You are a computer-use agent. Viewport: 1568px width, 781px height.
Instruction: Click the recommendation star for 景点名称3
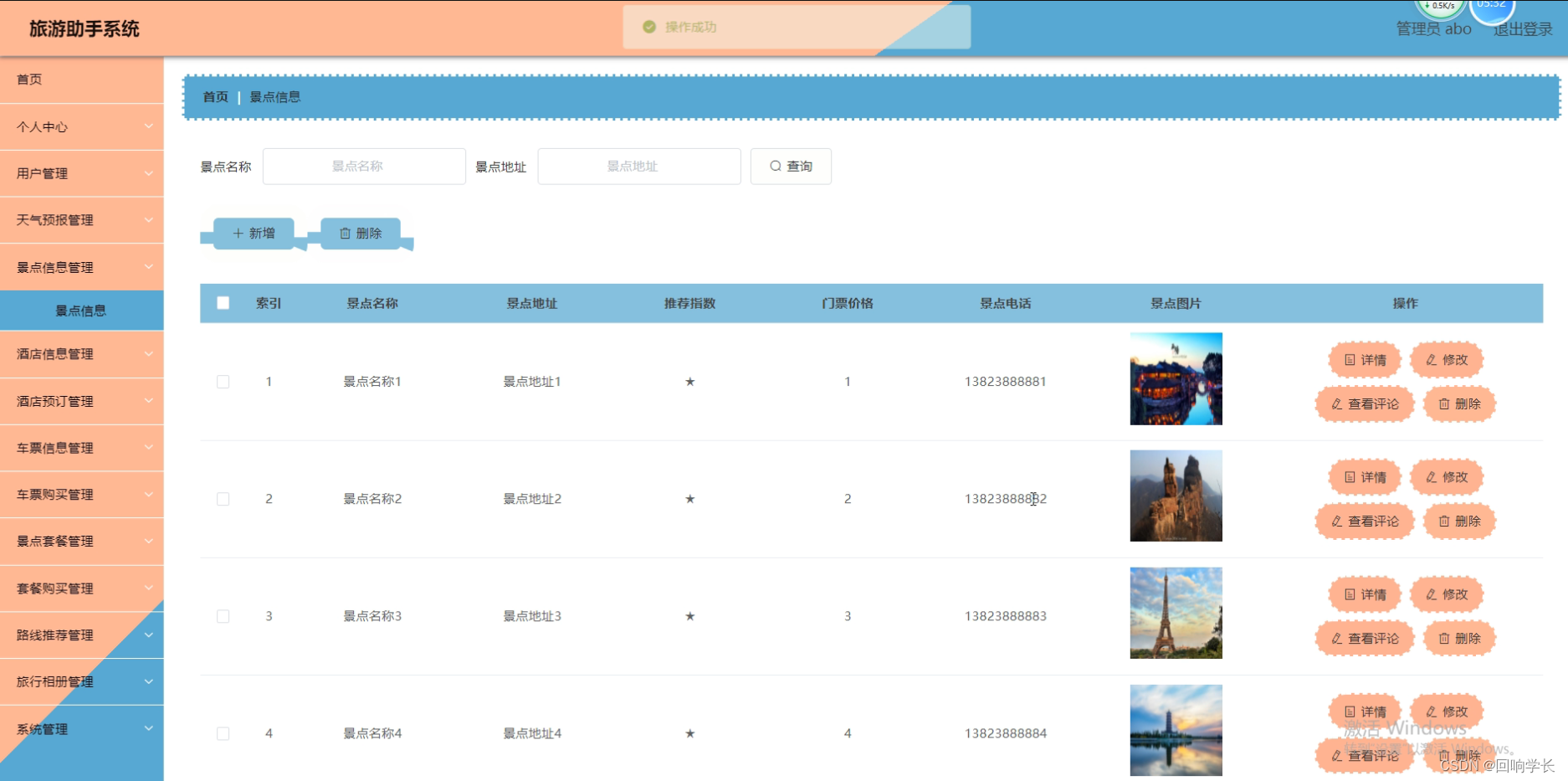pos(690,616)
